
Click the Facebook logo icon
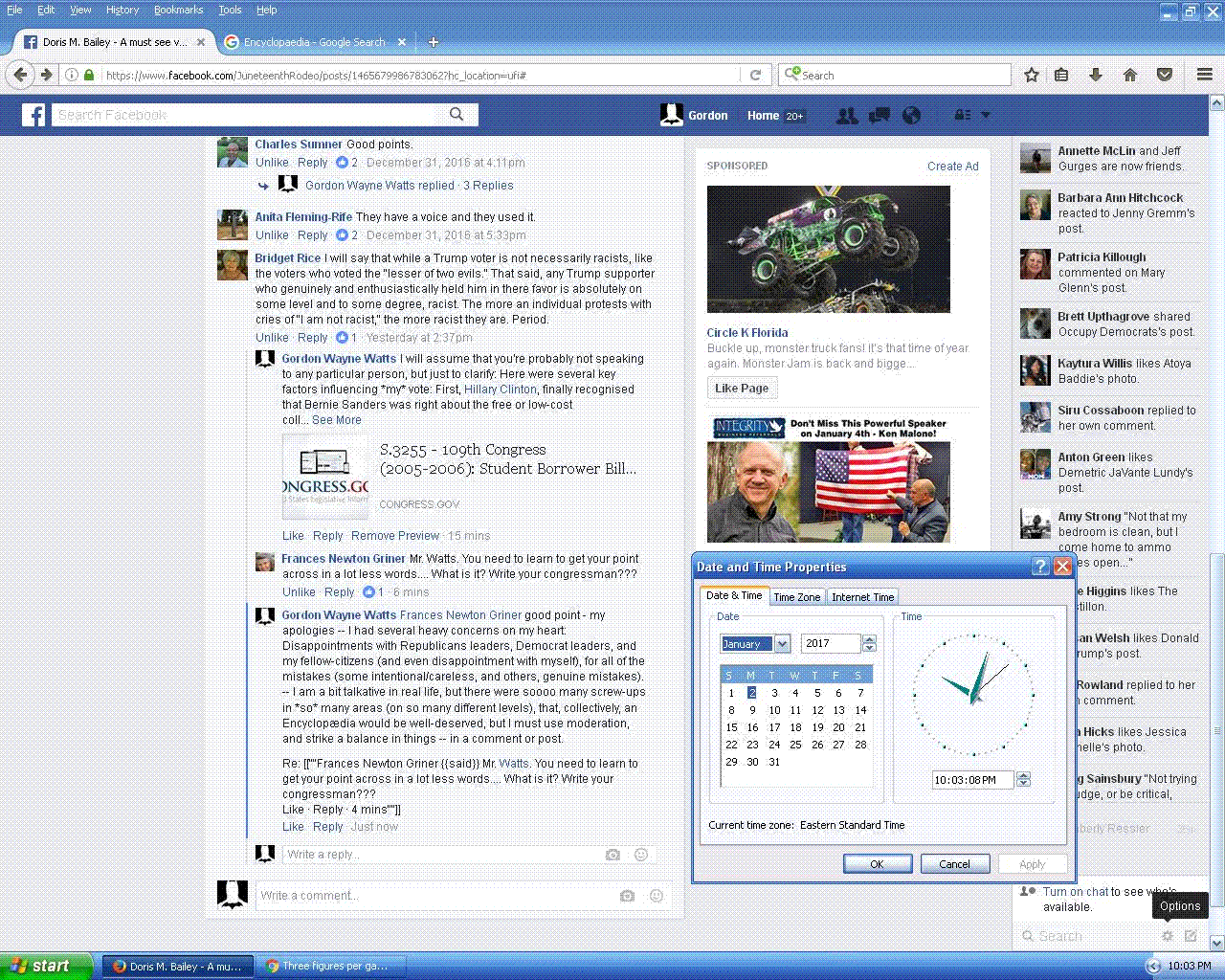[x=33, y=116]
